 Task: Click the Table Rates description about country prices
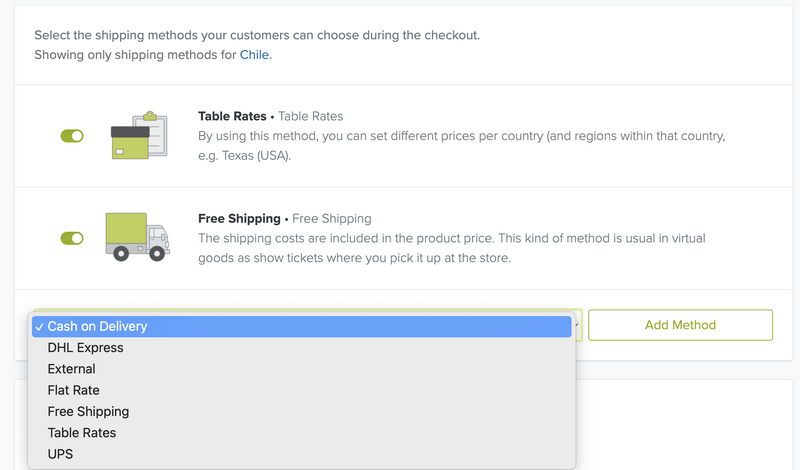click(x=461, y=145)
